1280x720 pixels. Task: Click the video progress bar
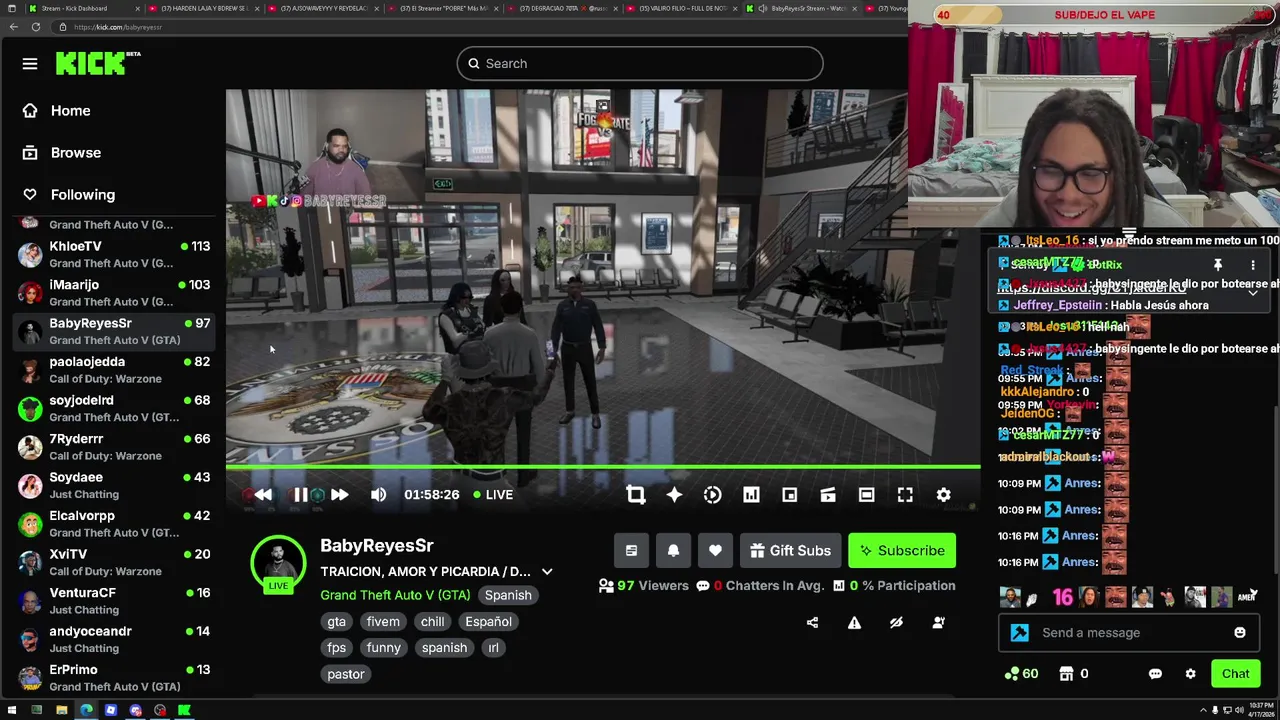(602, 467)
